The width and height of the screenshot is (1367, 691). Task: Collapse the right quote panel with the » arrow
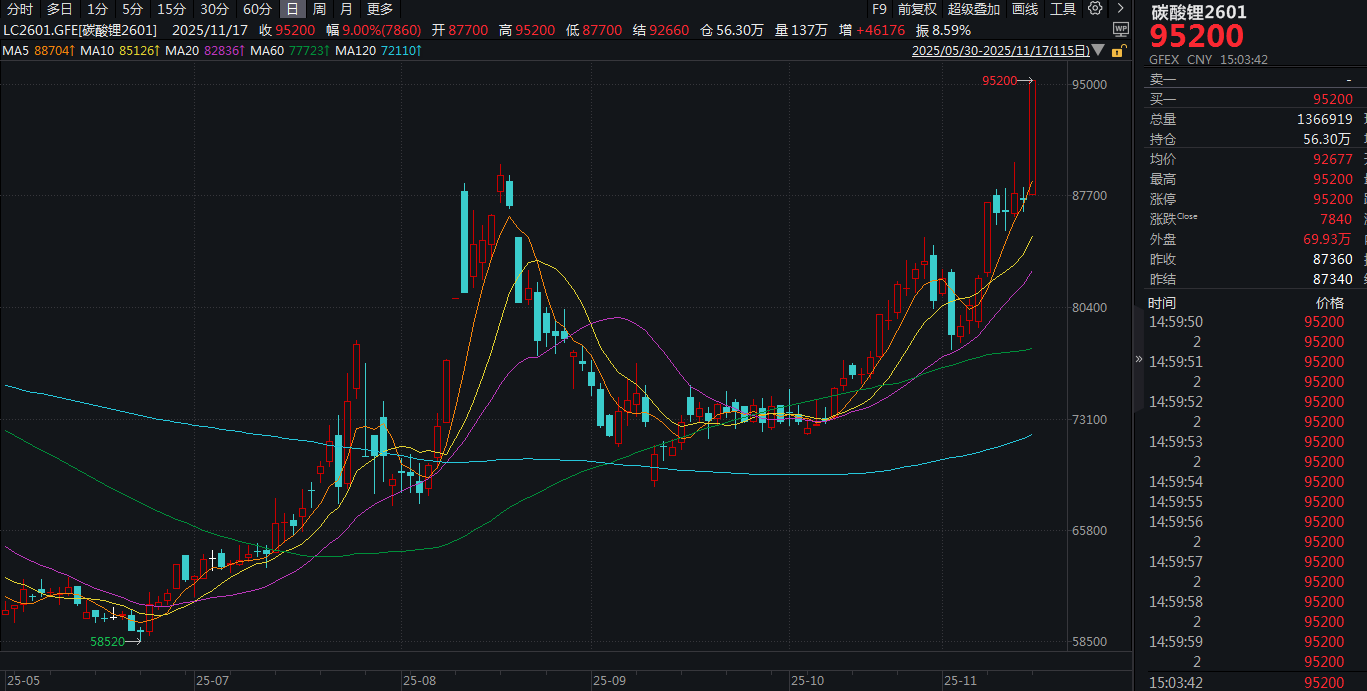1138,360
